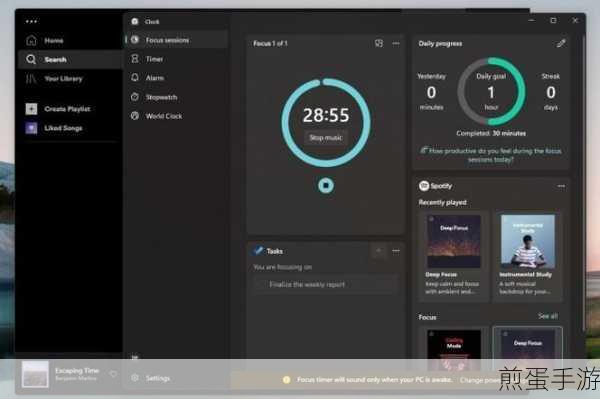Open the Coding Mode playlist thumbnail
This screenshot has height=399, width=600.
pos(454,349)
